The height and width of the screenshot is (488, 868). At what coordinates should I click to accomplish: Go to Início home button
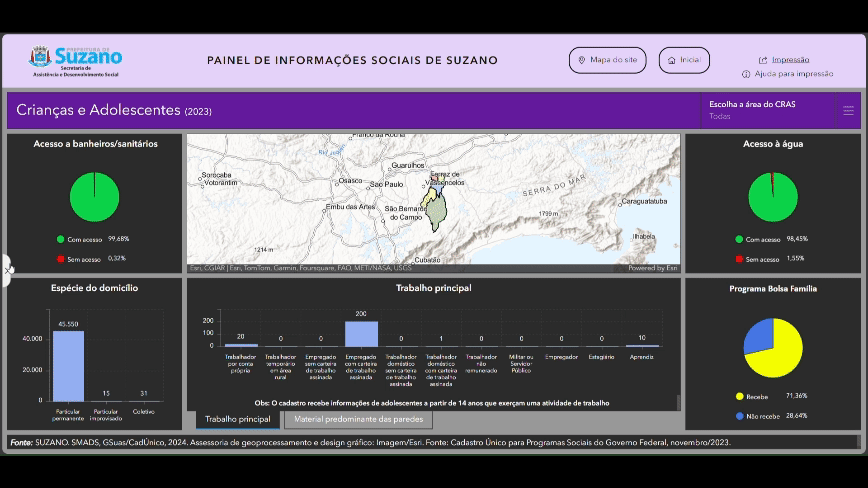pos(684,60)
